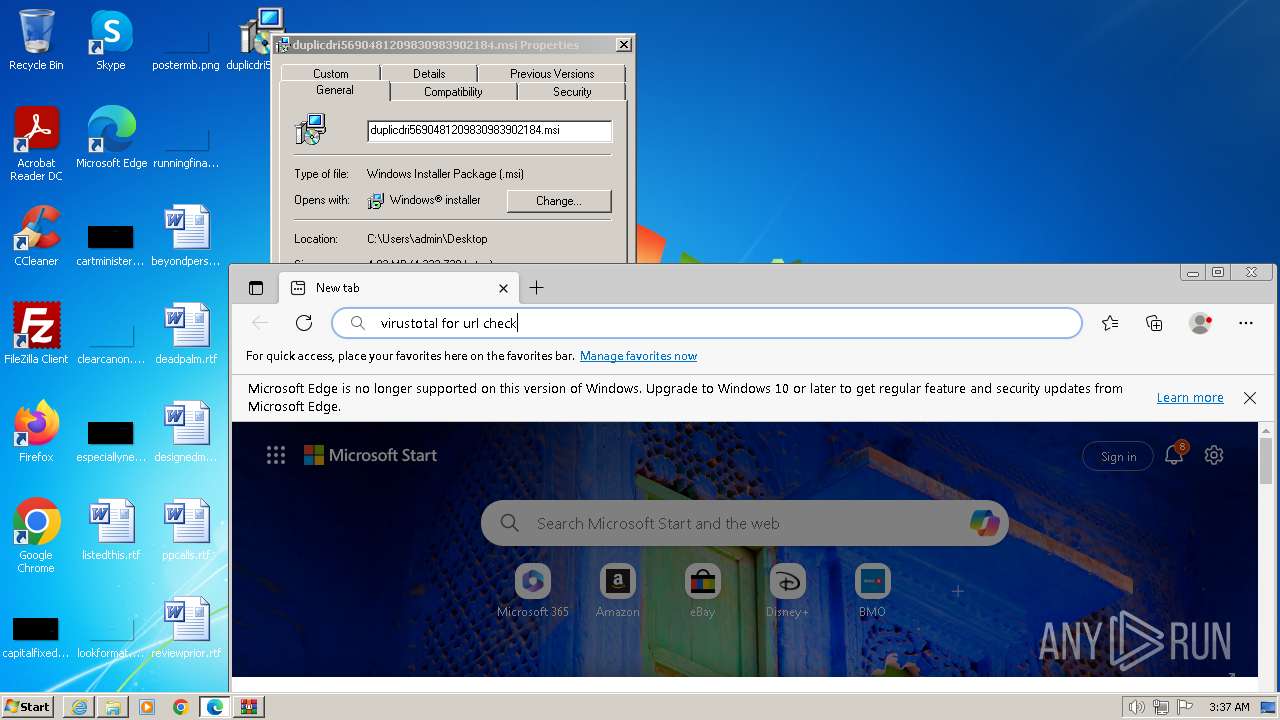
Task: Switch to Edge in taskbar
Action: pos(214,707)
